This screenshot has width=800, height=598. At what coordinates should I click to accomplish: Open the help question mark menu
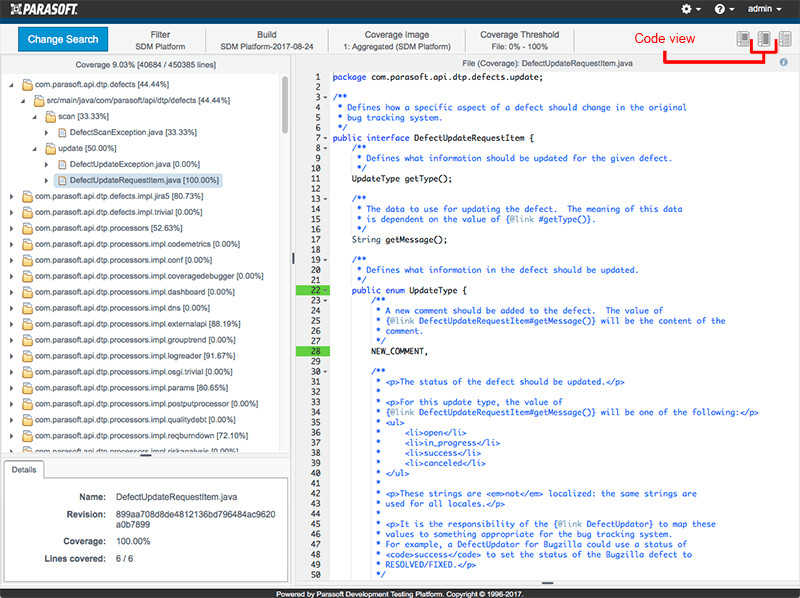pos(724,9)
